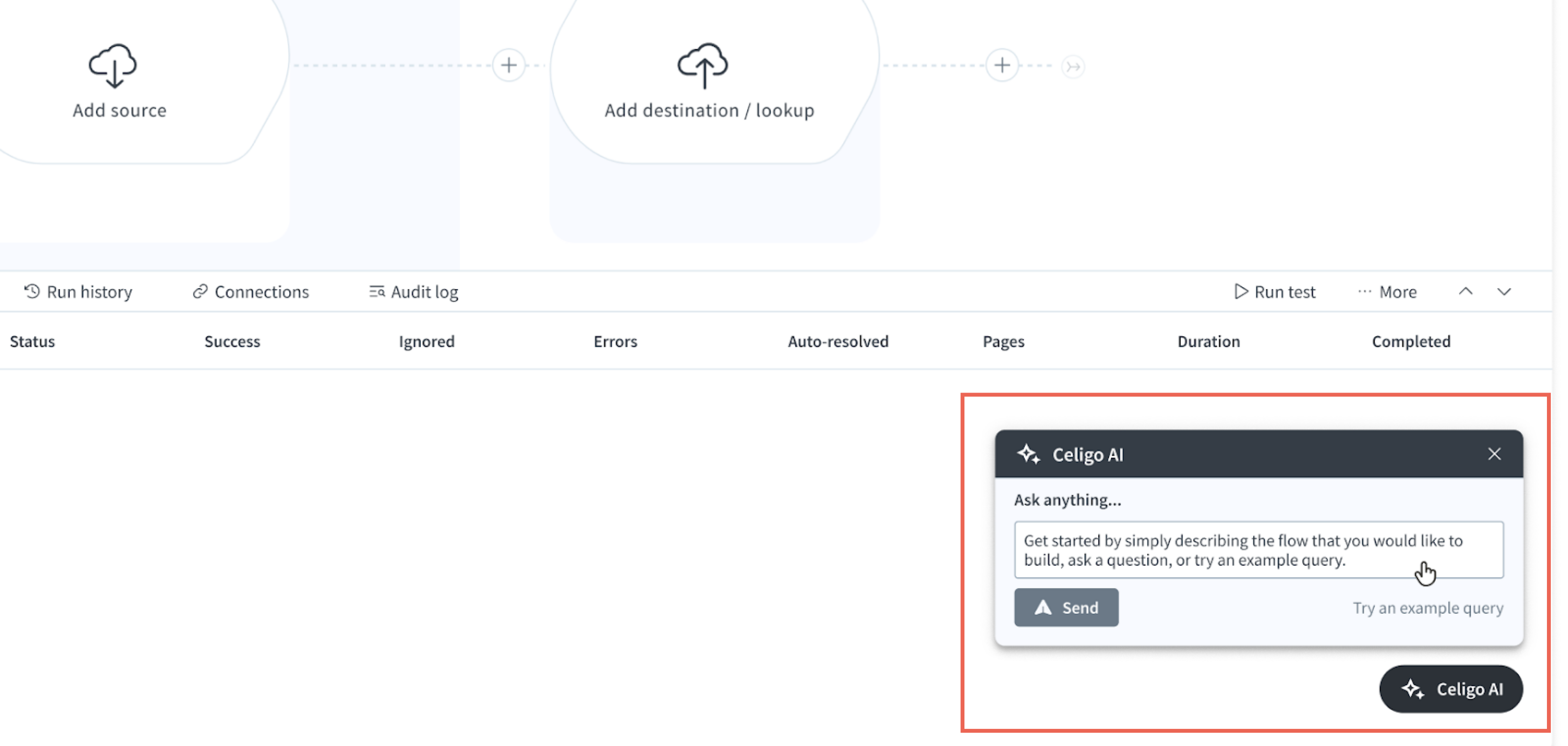Click the Success column header
The image size is (1568, 746).
click(x=232, y=341)
